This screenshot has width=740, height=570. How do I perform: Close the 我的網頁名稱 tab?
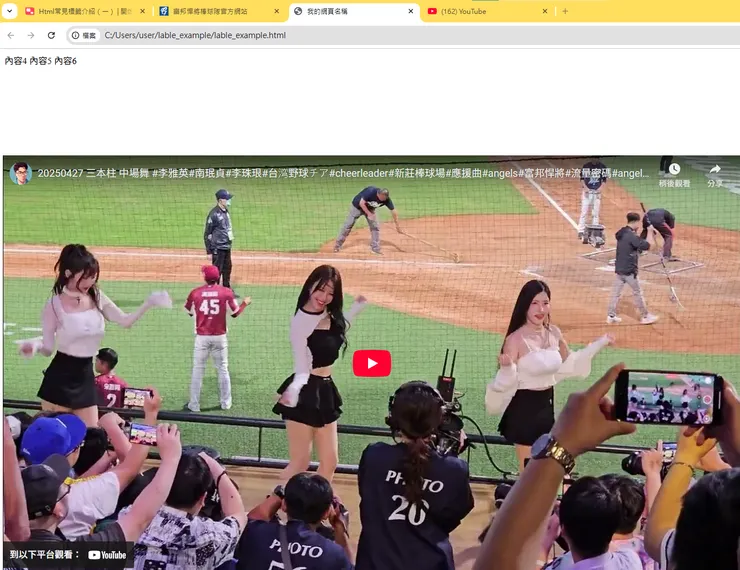[411, 11]
